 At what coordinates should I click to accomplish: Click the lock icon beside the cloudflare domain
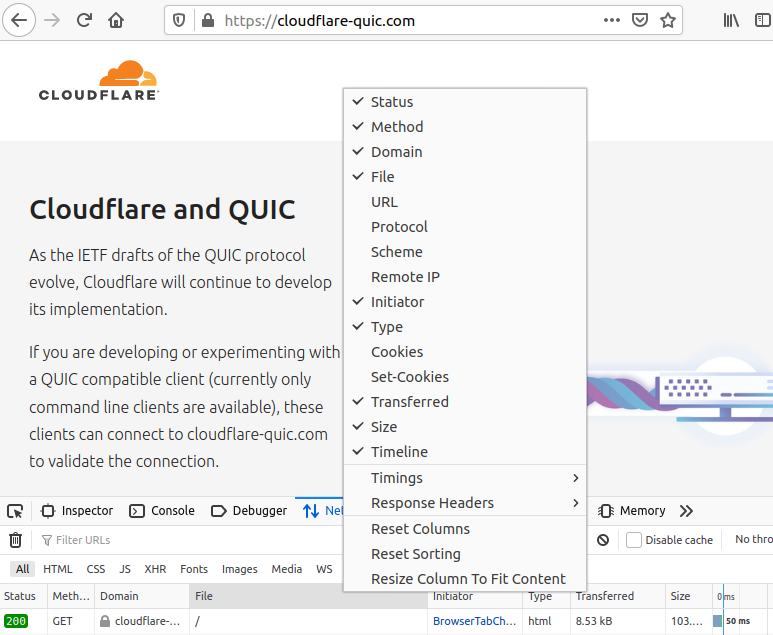pos(105,621)
